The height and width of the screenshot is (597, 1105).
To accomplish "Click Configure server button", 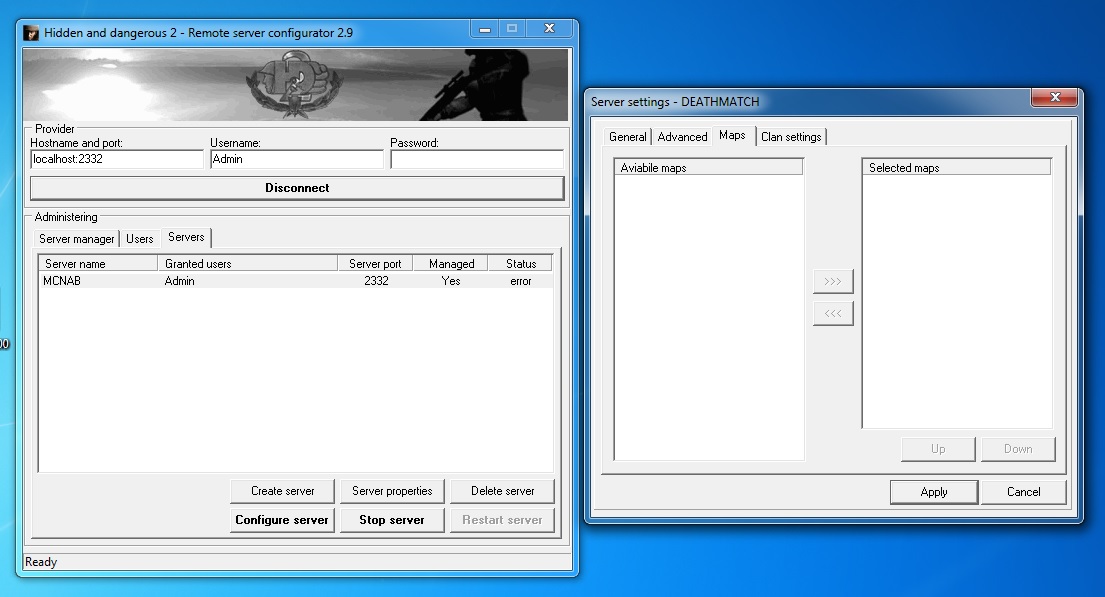I will tap(282, 520).
